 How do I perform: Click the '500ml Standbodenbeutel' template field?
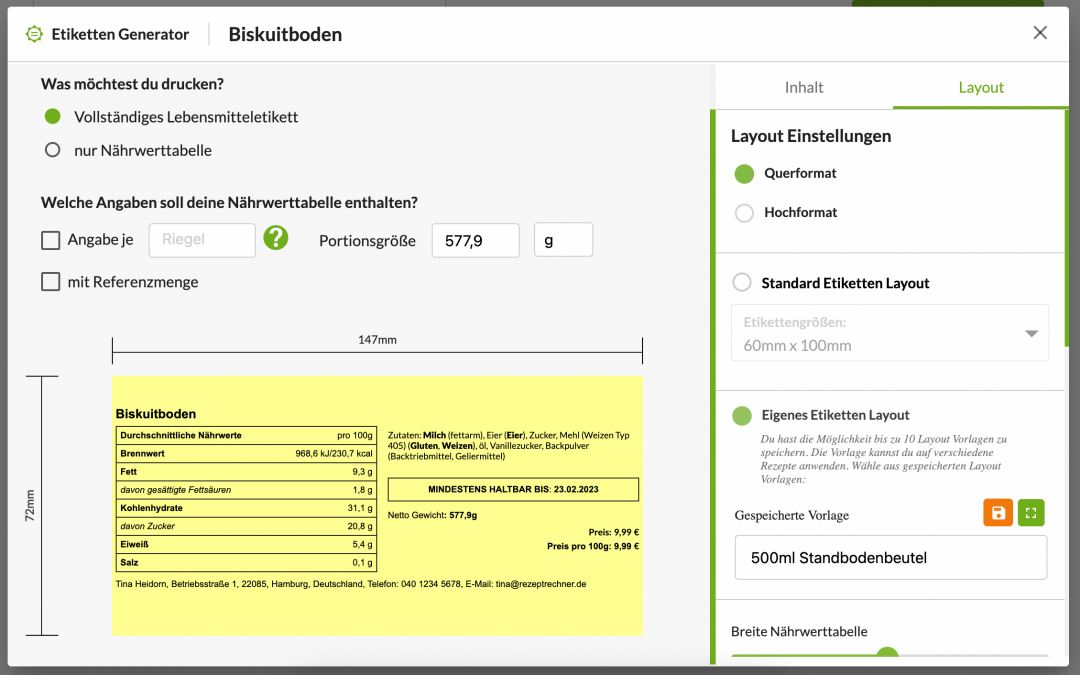coord(890,557)
